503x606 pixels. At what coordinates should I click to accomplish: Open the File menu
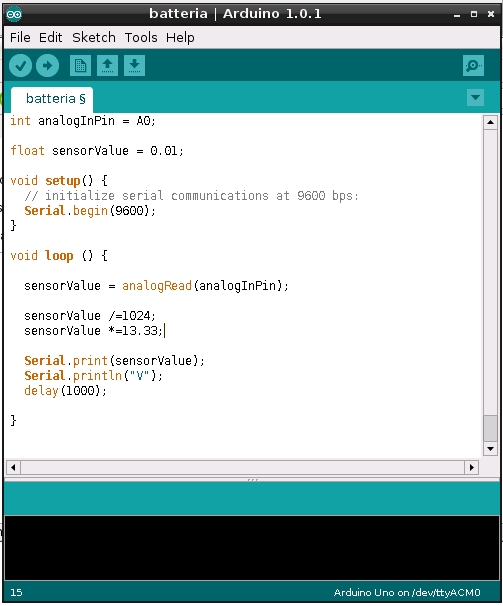tap(20, 37)
